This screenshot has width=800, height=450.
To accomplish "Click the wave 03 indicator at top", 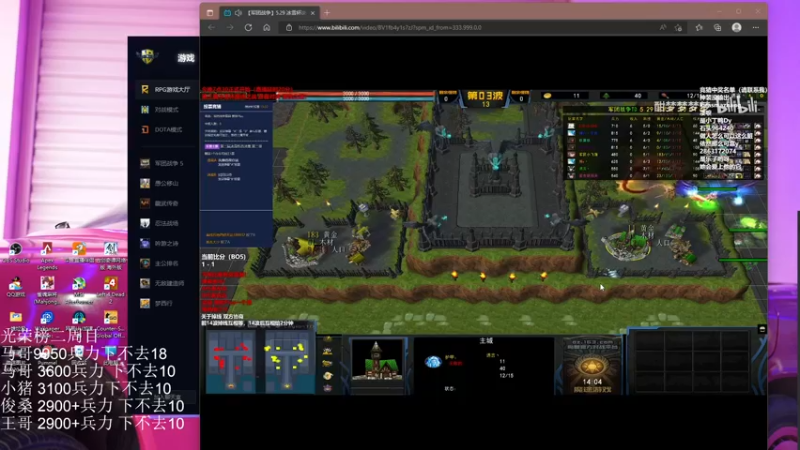I will (x=485, y=98).
